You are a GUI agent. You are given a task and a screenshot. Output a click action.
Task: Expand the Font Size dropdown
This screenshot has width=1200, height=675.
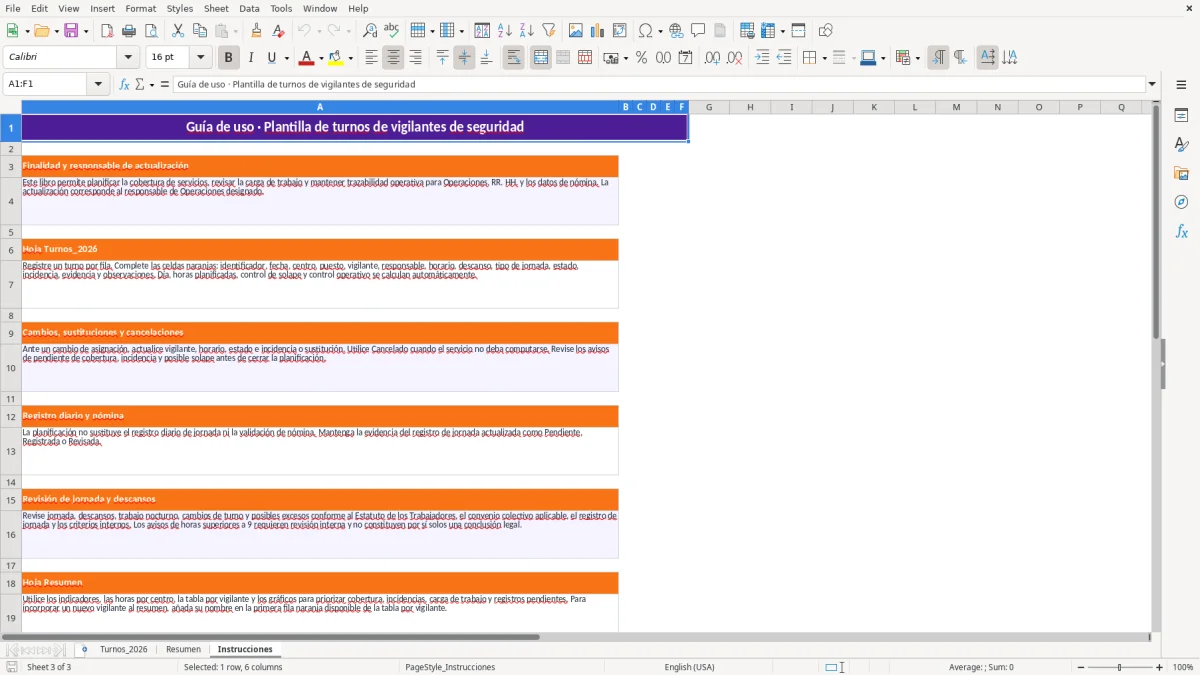click(201, 58)
